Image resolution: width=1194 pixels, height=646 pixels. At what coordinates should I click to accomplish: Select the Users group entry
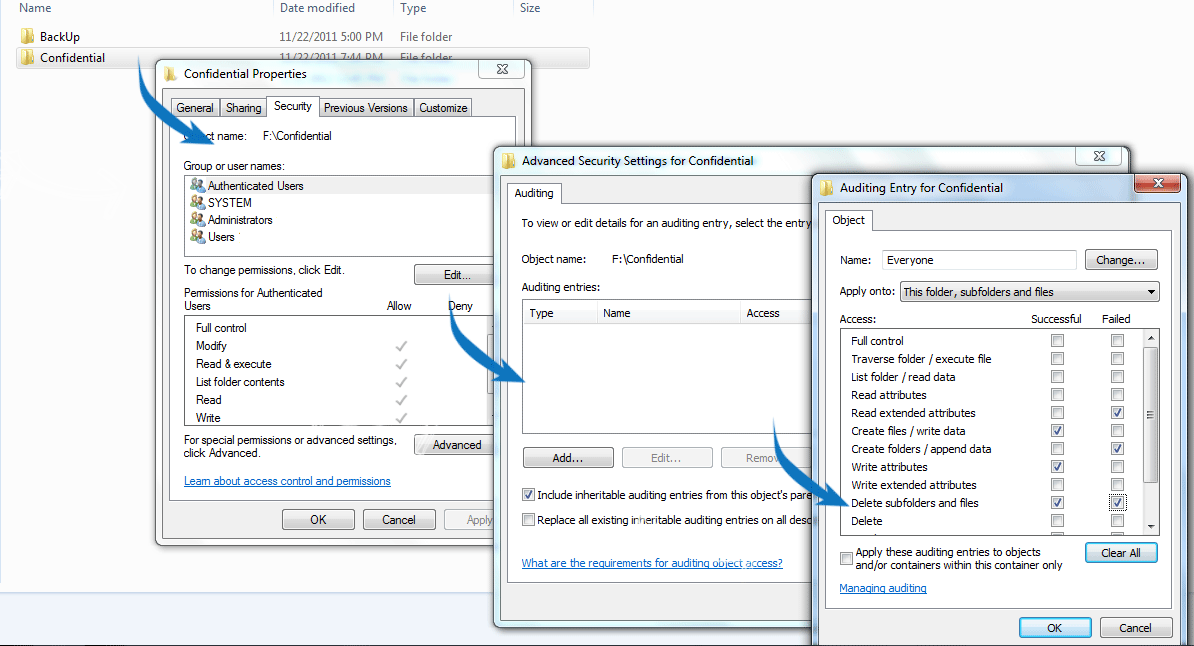223,236
